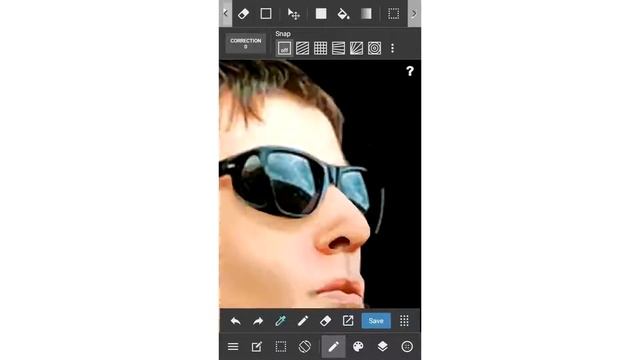
Task: Enable horizontal perspective snap guide
Action: tap(338, 49)
